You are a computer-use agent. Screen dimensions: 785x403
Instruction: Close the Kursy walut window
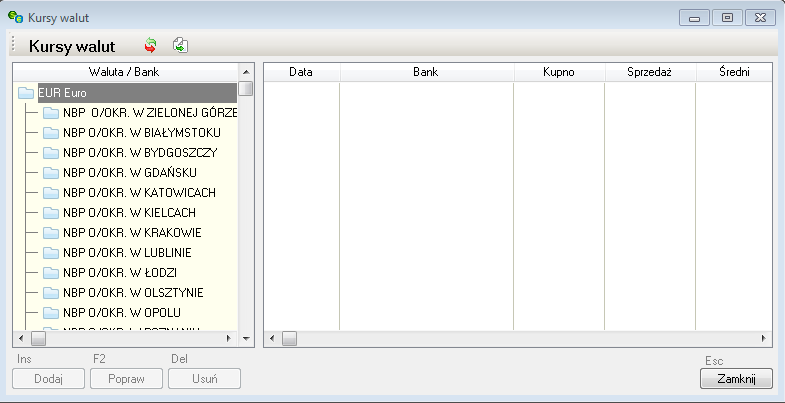point(760,18)
